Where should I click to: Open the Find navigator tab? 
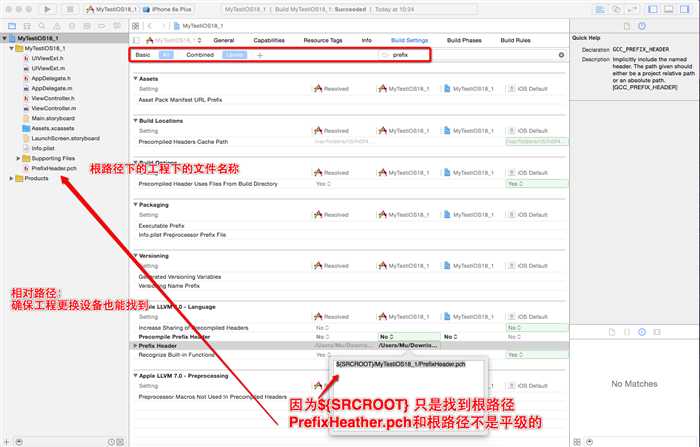42,26
